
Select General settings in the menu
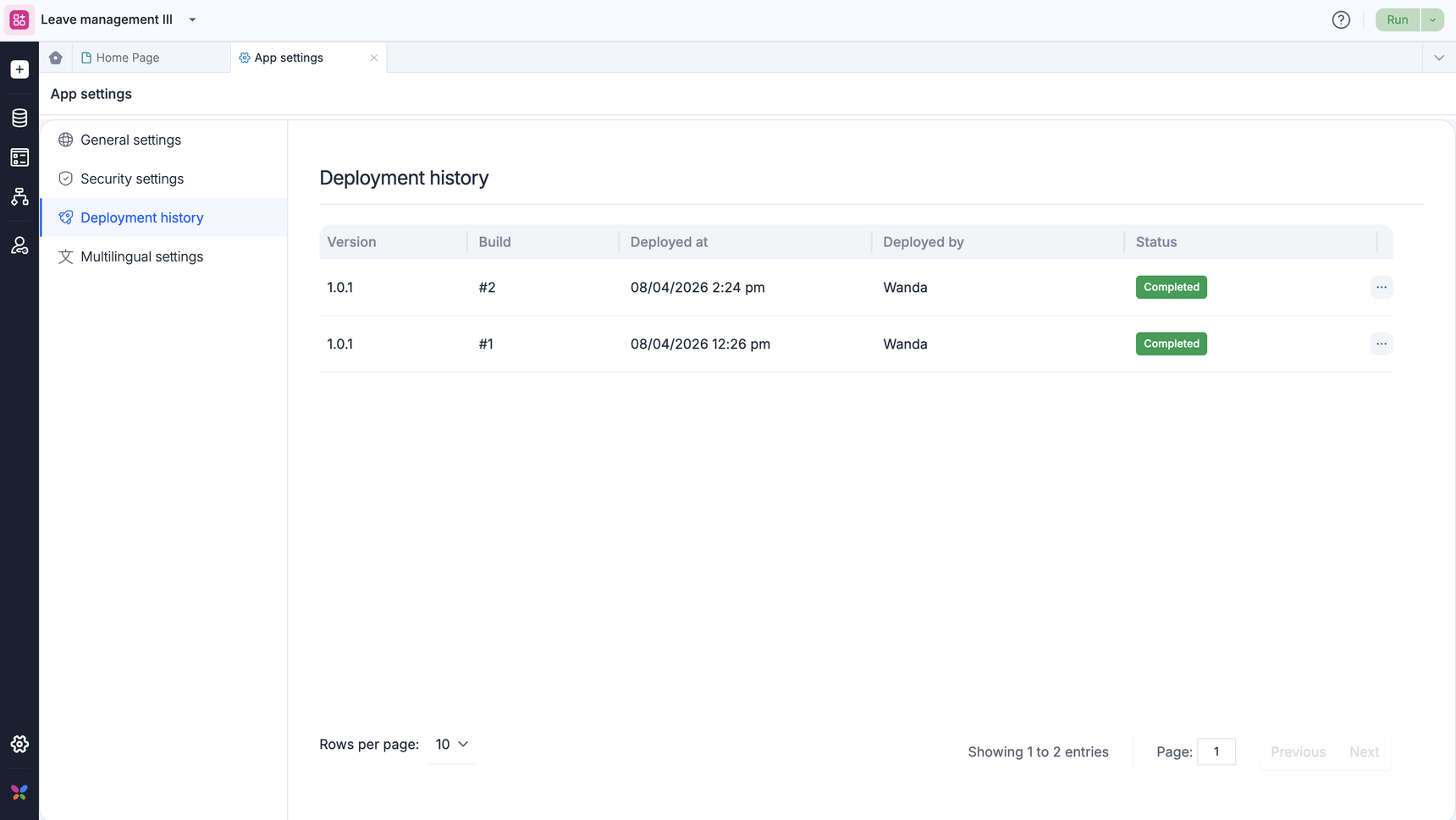coord(130,140)
